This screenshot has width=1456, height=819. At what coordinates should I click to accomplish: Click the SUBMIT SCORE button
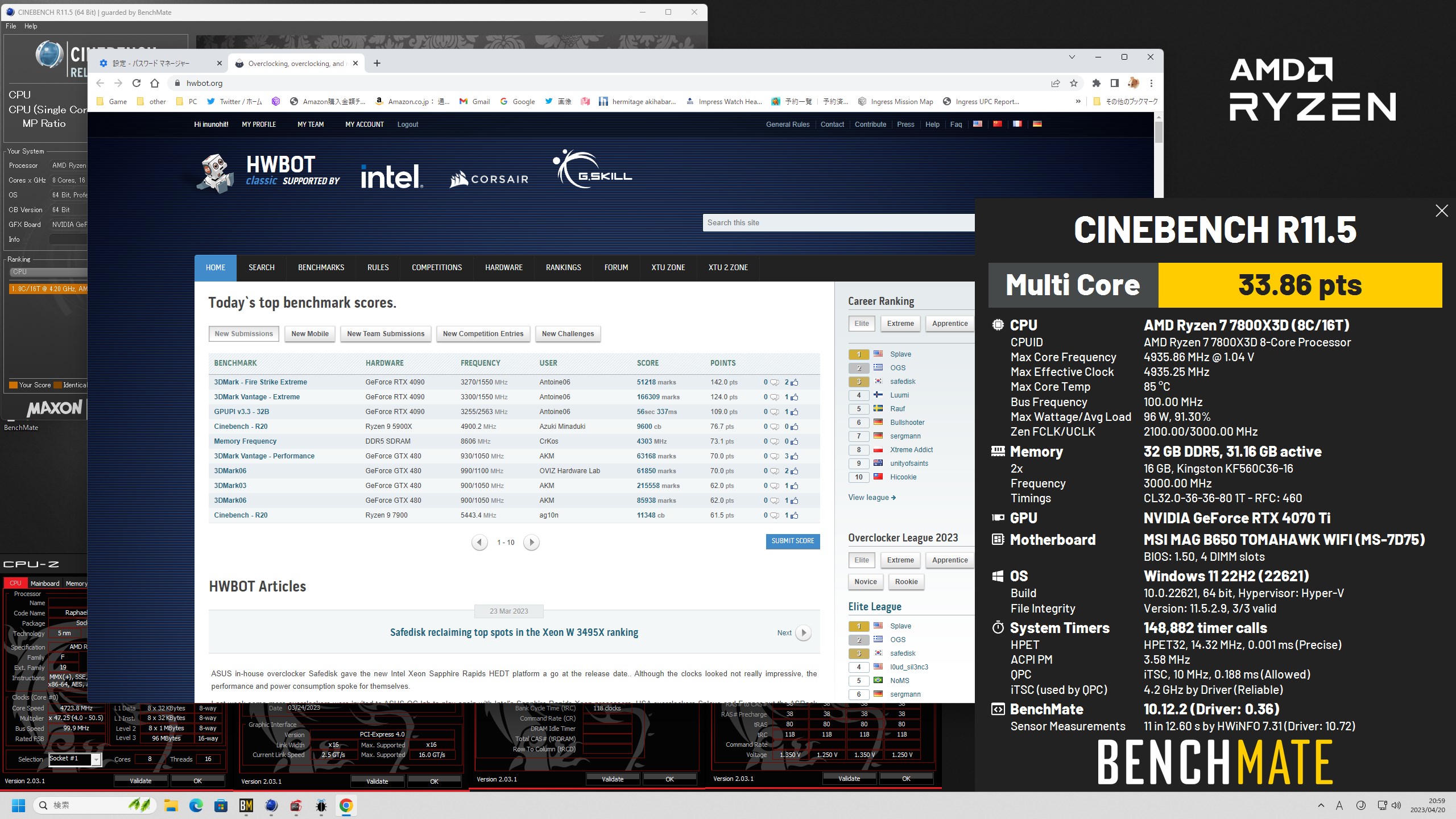793,541
